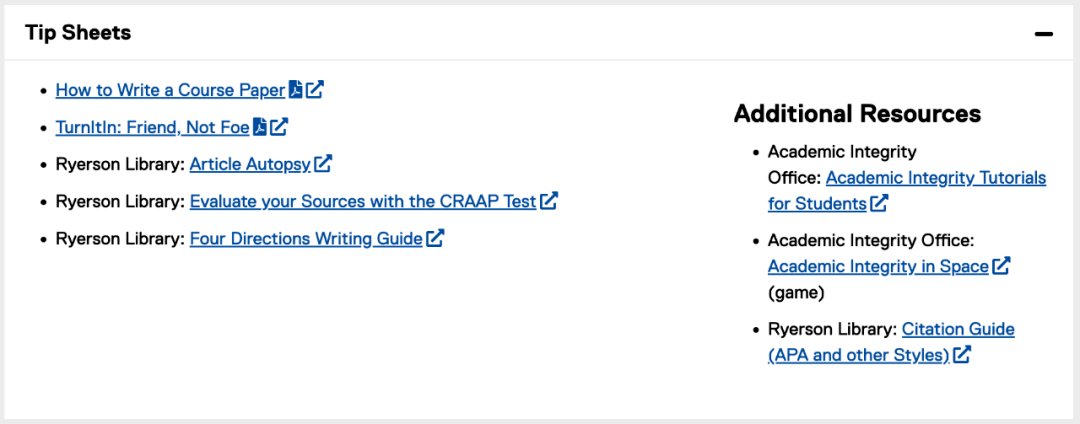This screenshot has height=424, width=1080.
Task: Click the external link icon after Course Paper
Action: (x=315, y=89)
